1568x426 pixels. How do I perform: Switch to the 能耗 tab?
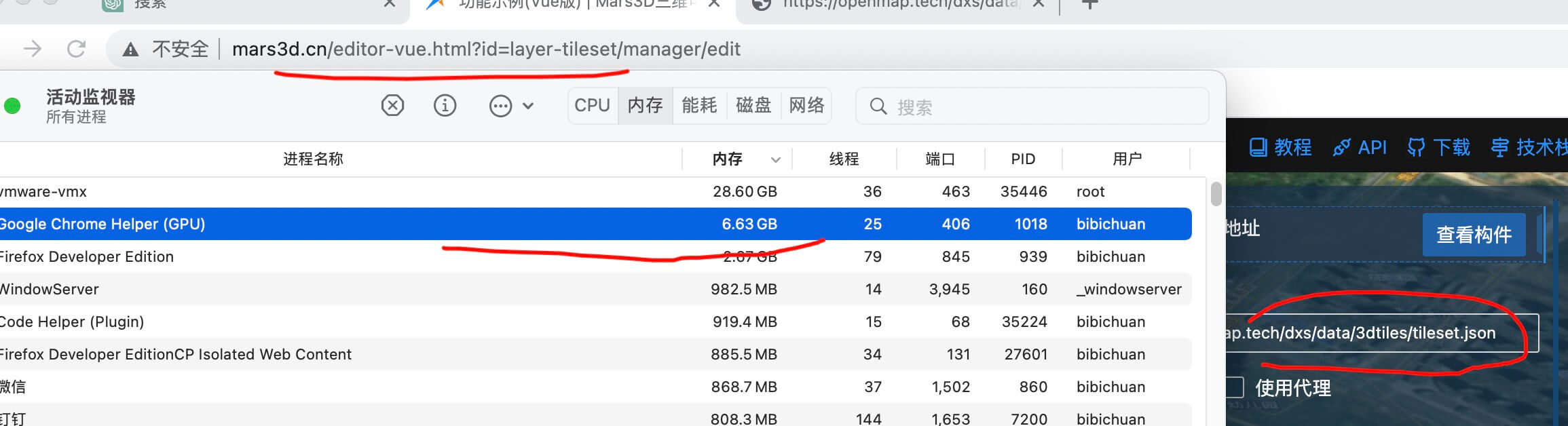click(x=699, y=106)
